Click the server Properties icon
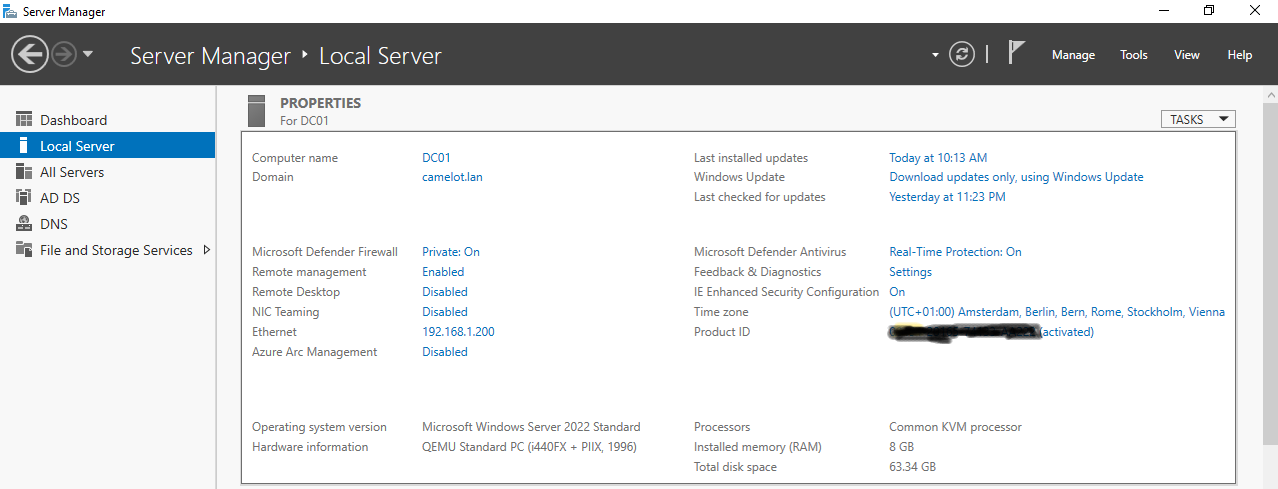The width and height of the screenshot is (1278, 489). coord(257,110)
